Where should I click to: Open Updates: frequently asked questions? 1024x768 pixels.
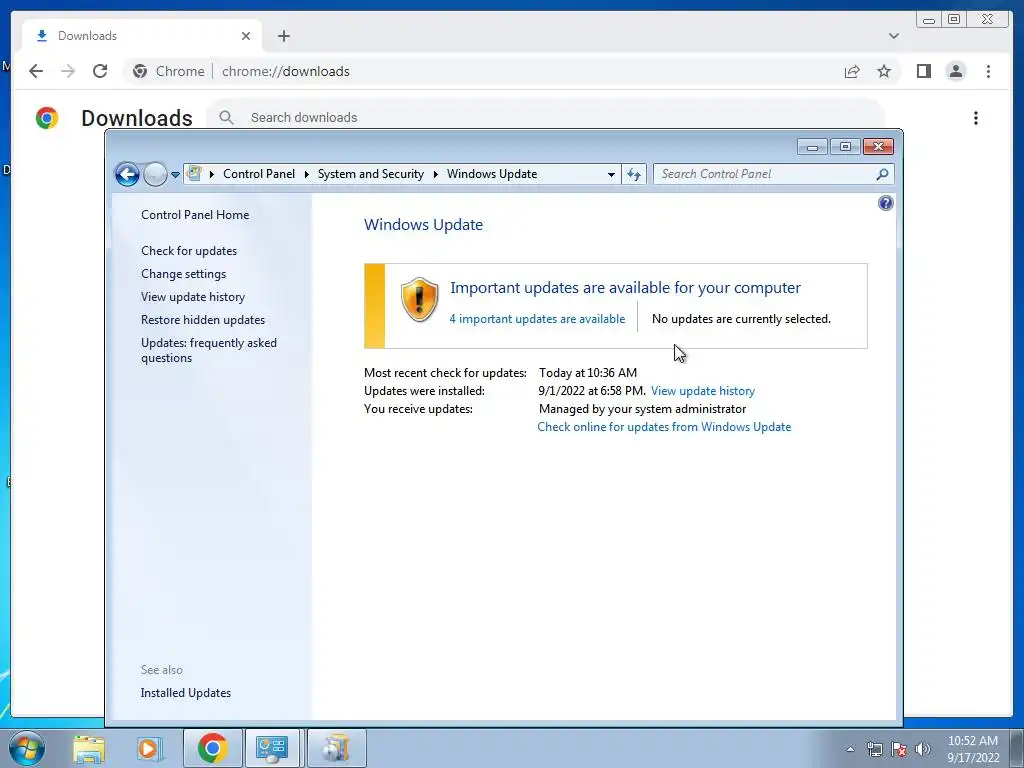[209, 350]
